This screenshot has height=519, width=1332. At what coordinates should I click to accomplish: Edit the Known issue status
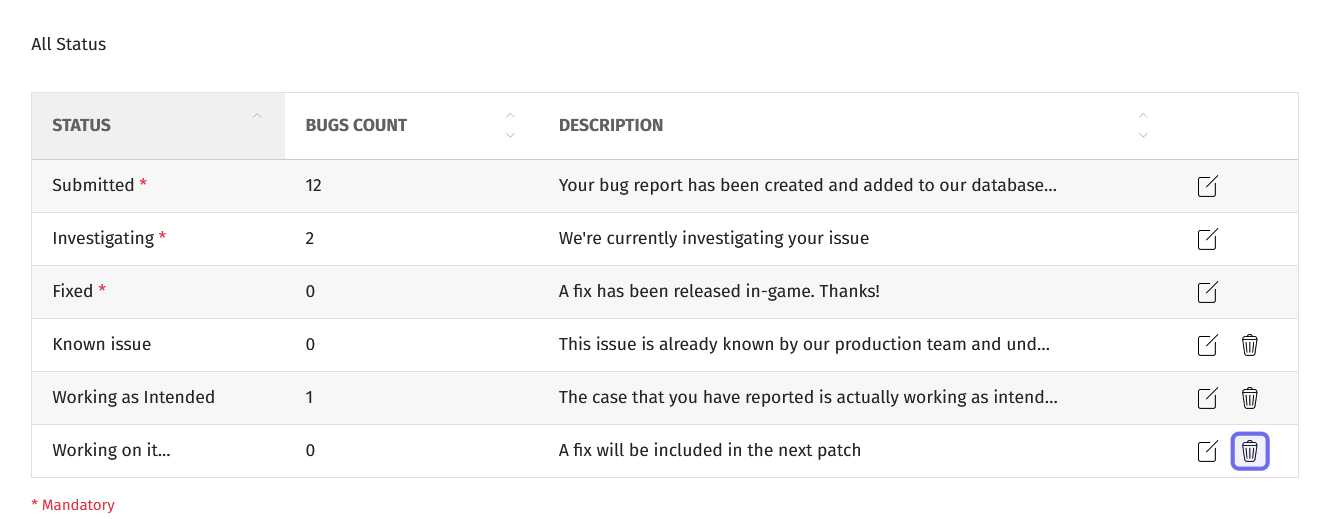click(1207, 345)
